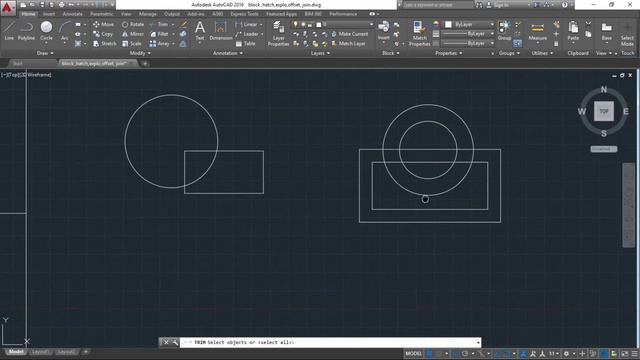Click the TOP face of ViewCube
This screenshot has width=640, height=360.
pos(604,111)
